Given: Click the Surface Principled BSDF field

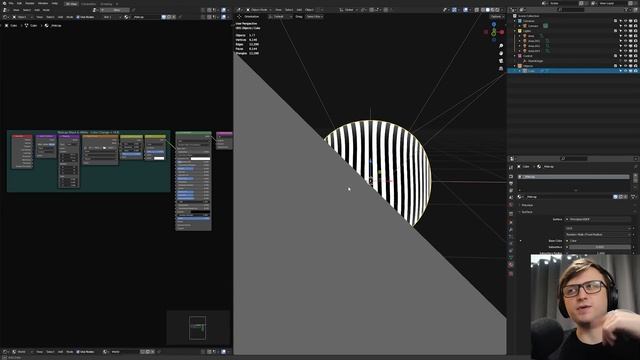Looking at the screenshot, I should (x=598, y=219).
